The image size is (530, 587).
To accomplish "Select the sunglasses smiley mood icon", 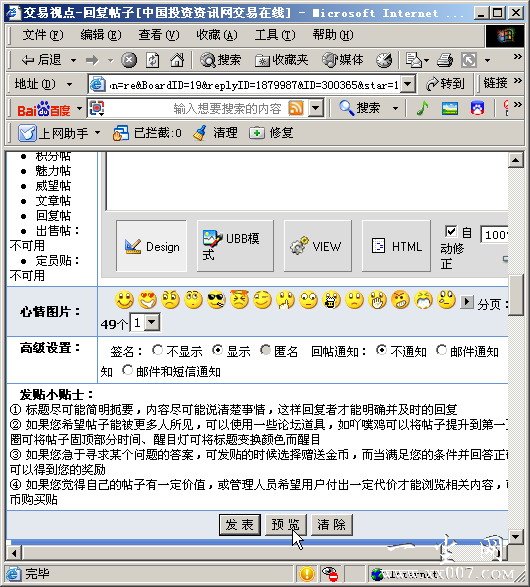I will 216,300.
